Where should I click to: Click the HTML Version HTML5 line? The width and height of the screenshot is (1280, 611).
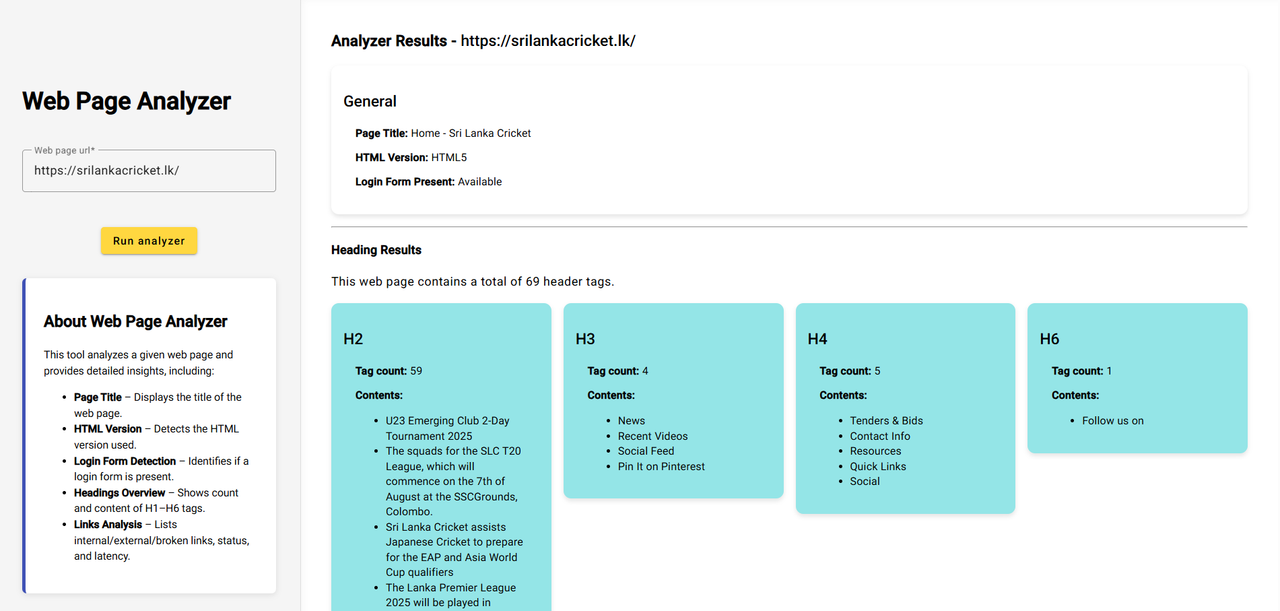tap(411, 157)
